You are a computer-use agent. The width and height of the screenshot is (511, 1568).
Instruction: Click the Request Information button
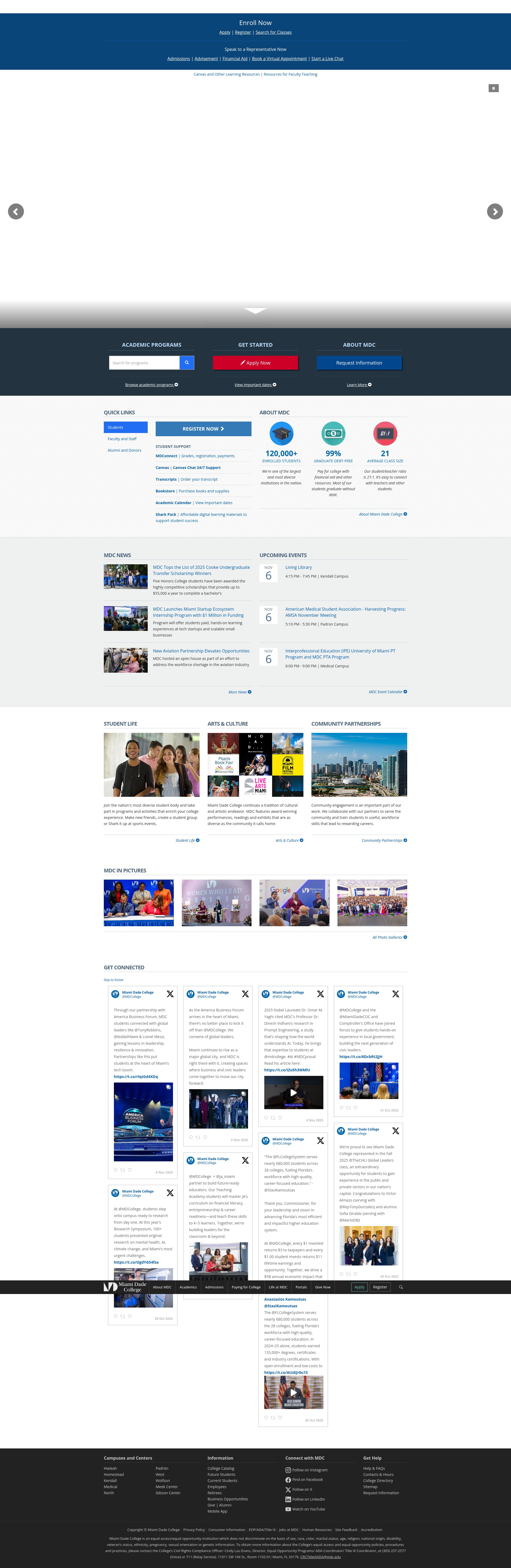(359, 363)
